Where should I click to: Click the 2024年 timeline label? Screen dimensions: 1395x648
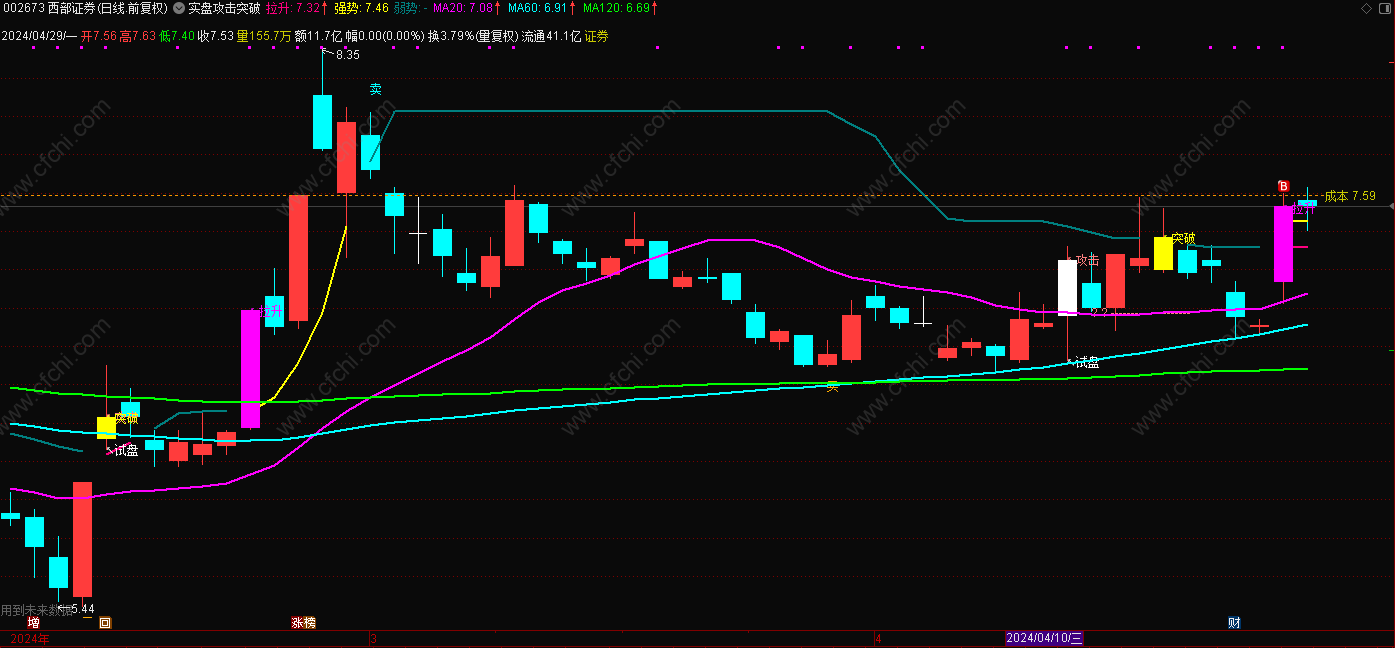[x=28, y=638]
